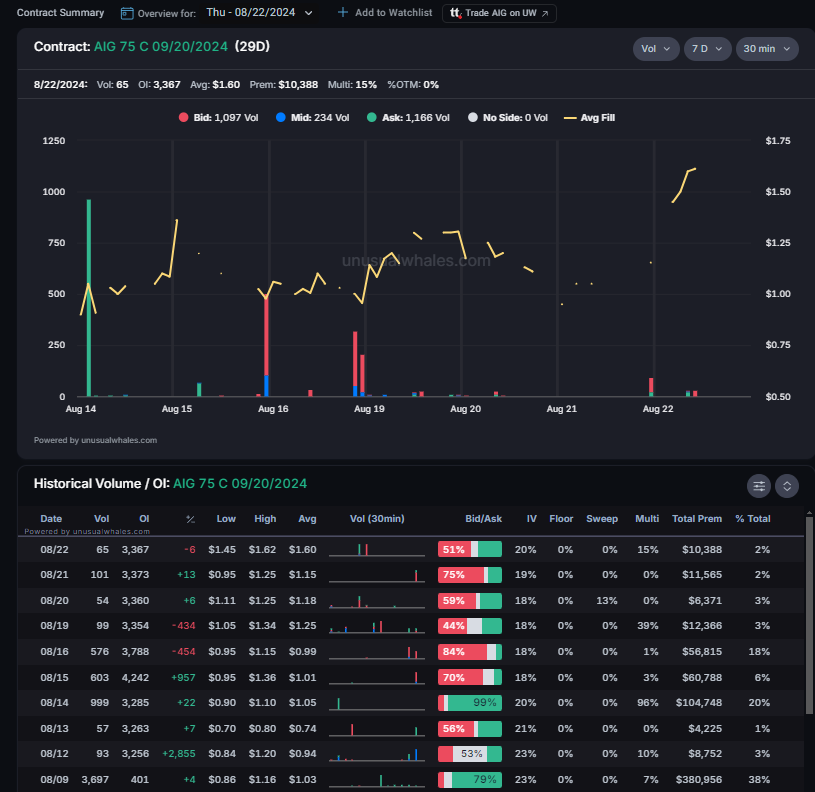
Task: Click Trade AIG on UW button
Action: (x=499, y=13)
